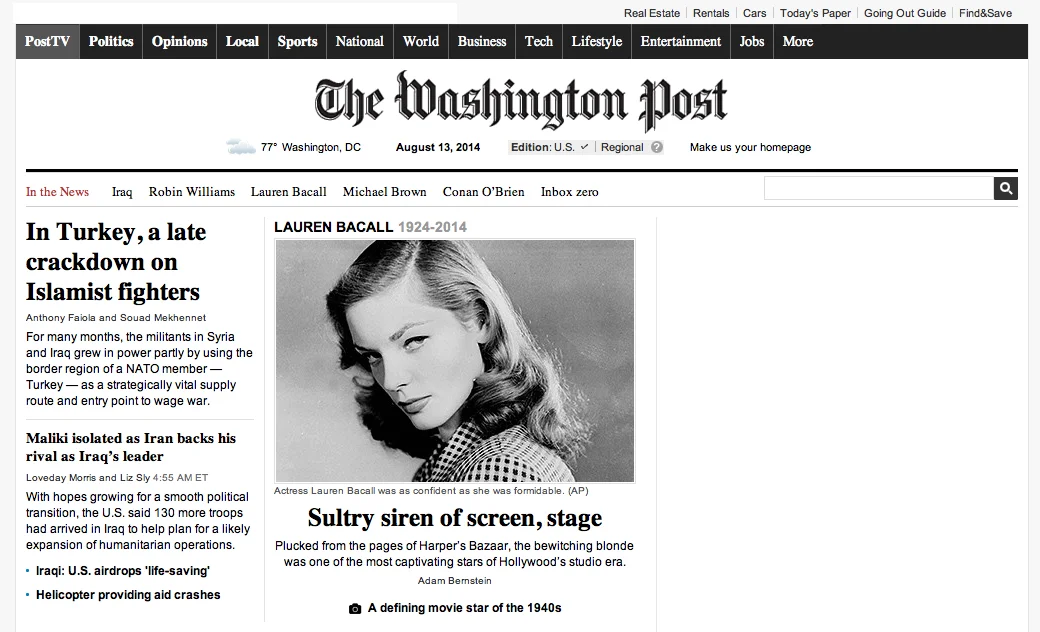Open the World section

[421, 41]
